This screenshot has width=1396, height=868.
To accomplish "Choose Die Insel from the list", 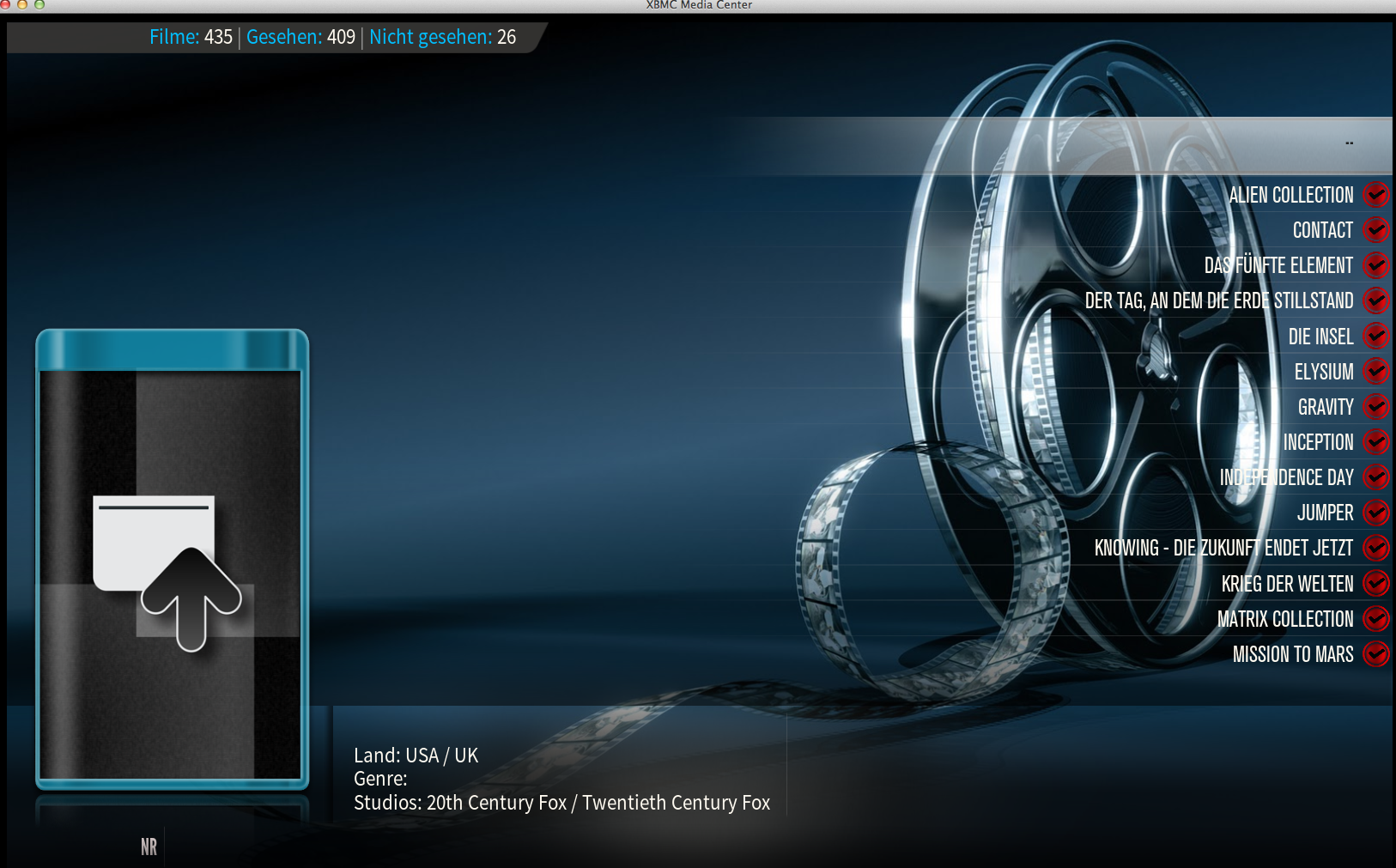I will coord(1320,336).
